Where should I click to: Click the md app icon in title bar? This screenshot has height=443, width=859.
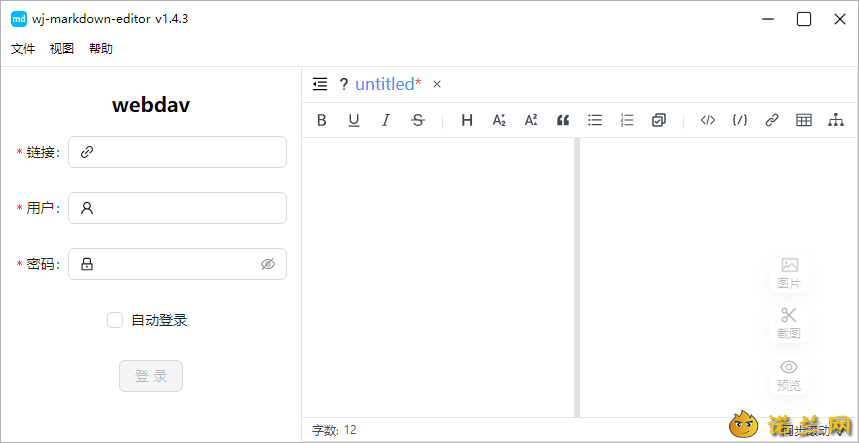(x=19, y=19)
